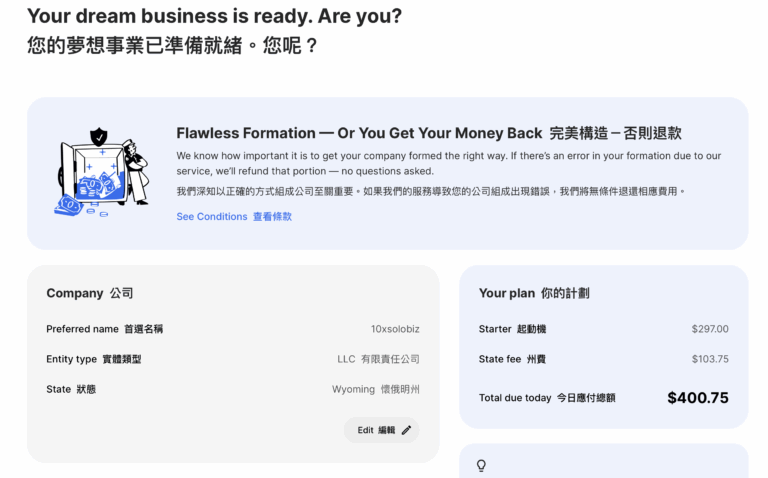Screen dimensions: 768x478
Task: Click the State fee amount $103.75
Action: 710,359
